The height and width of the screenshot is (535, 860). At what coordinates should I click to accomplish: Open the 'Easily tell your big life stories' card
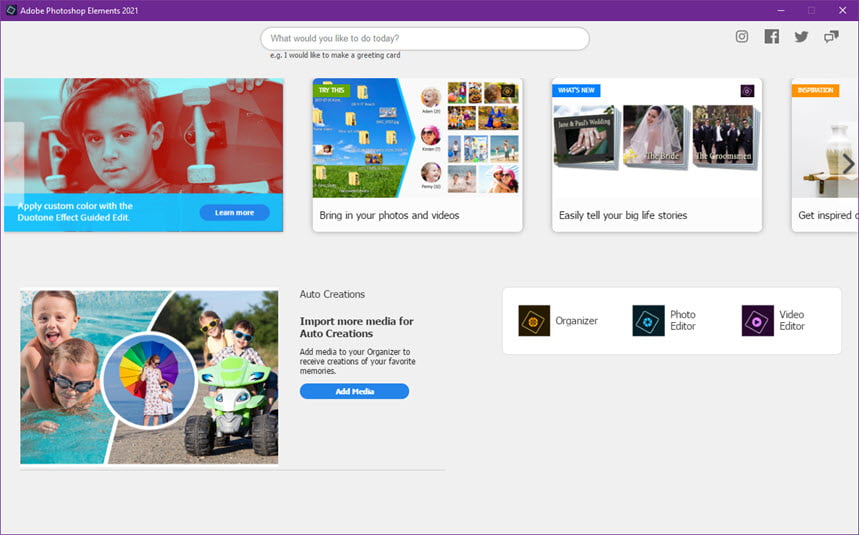pos(657,155)
